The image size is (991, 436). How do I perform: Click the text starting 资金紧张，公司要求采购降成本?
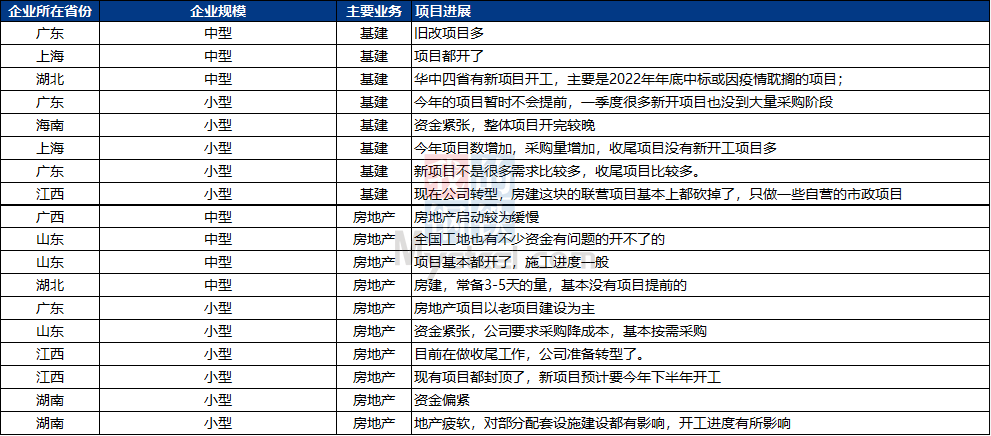[x=560, y=331]
